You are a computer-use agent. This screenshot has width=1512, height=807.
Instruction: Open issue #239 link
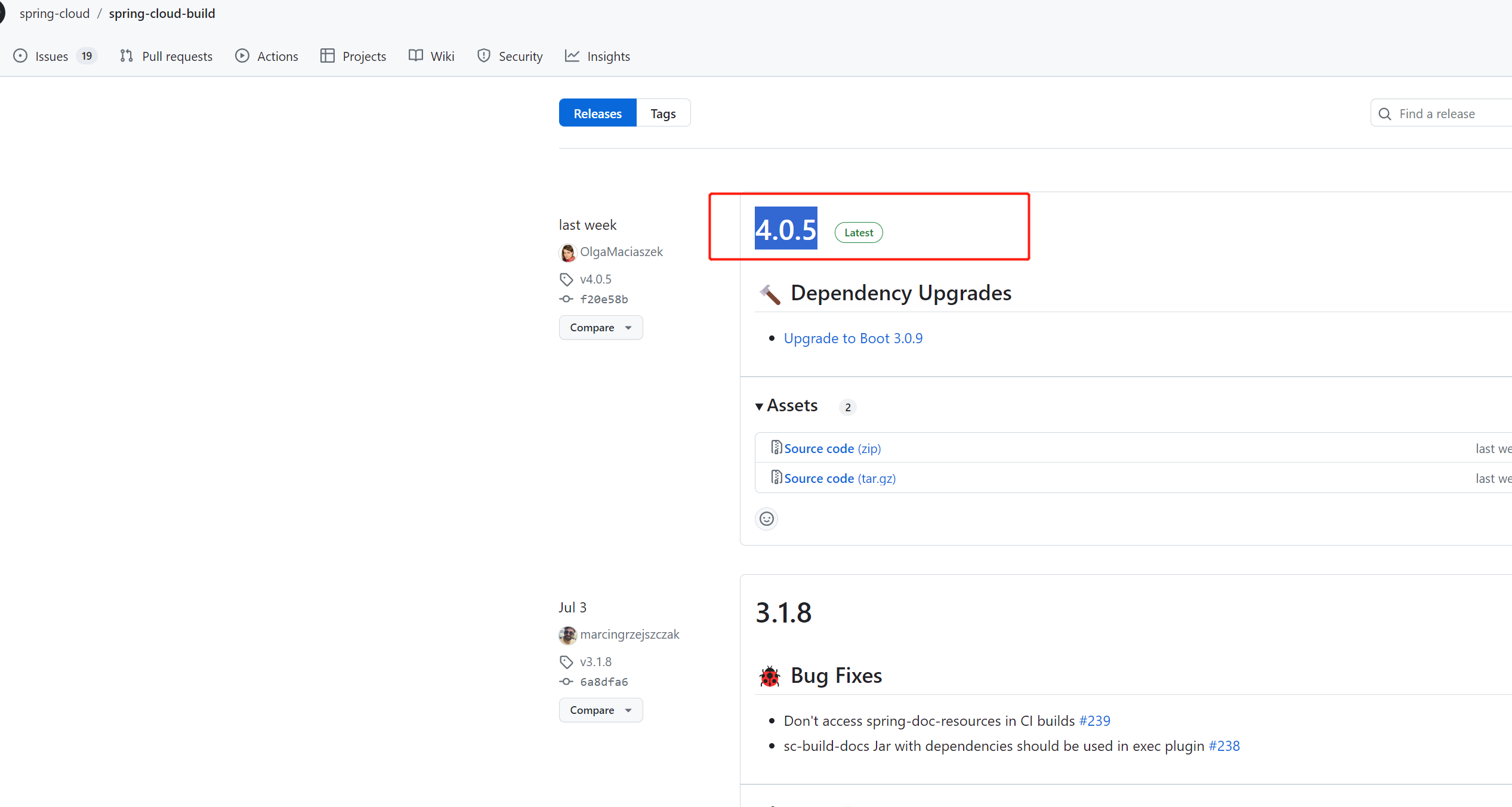point(1094,721)
